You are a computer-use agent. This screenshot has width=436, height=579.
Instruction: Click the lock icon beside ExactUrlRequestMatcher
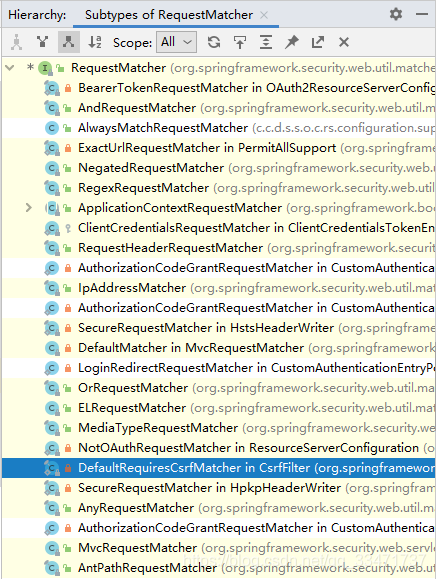click(68, 148)
